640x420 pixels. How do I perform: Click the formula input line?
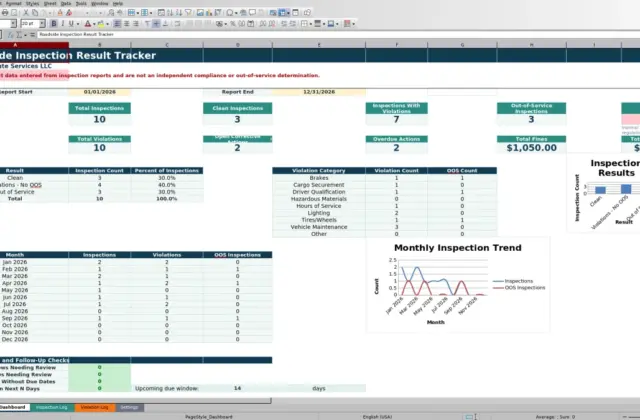(339, 35)
